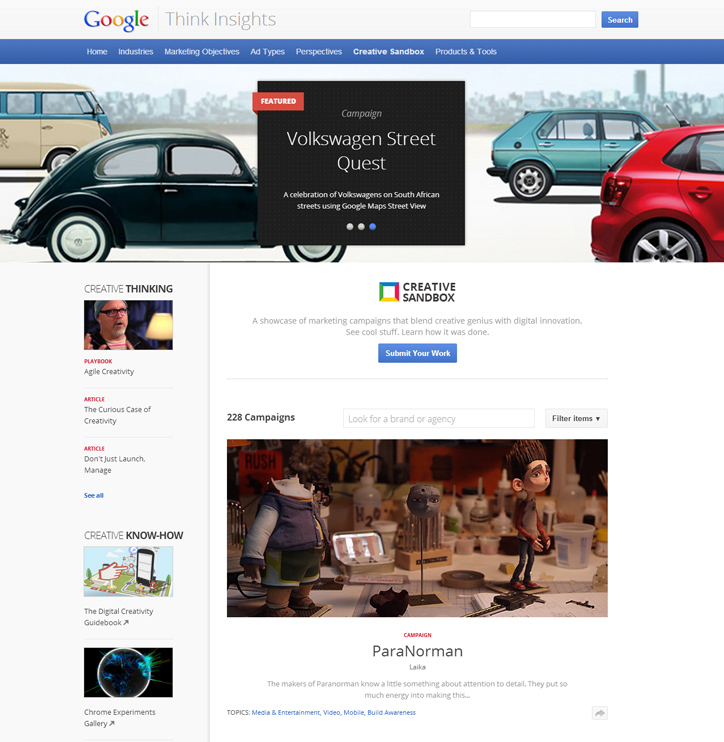The height and width of the screenshot is (742, 724).
Task: Click See all under Creative Thinking
Action: 94,495
